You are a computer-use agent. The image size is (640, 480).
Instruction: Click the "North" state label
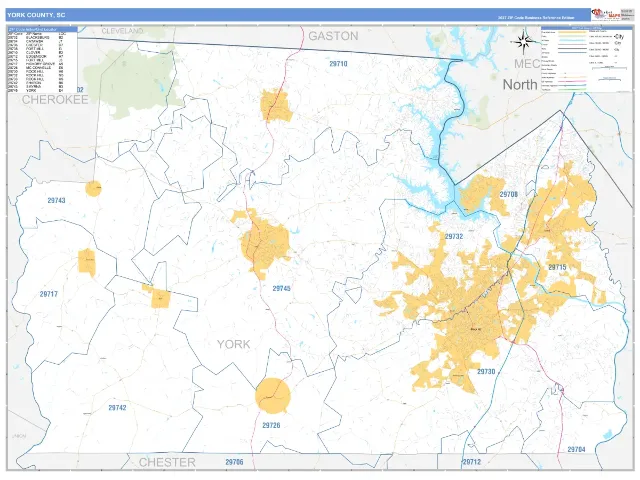click(520, 84)
